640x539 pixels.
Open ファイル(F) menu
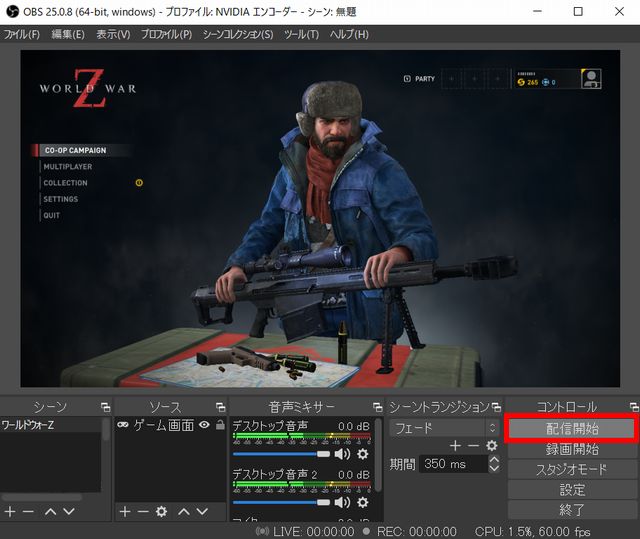click(x=22, y=34)
